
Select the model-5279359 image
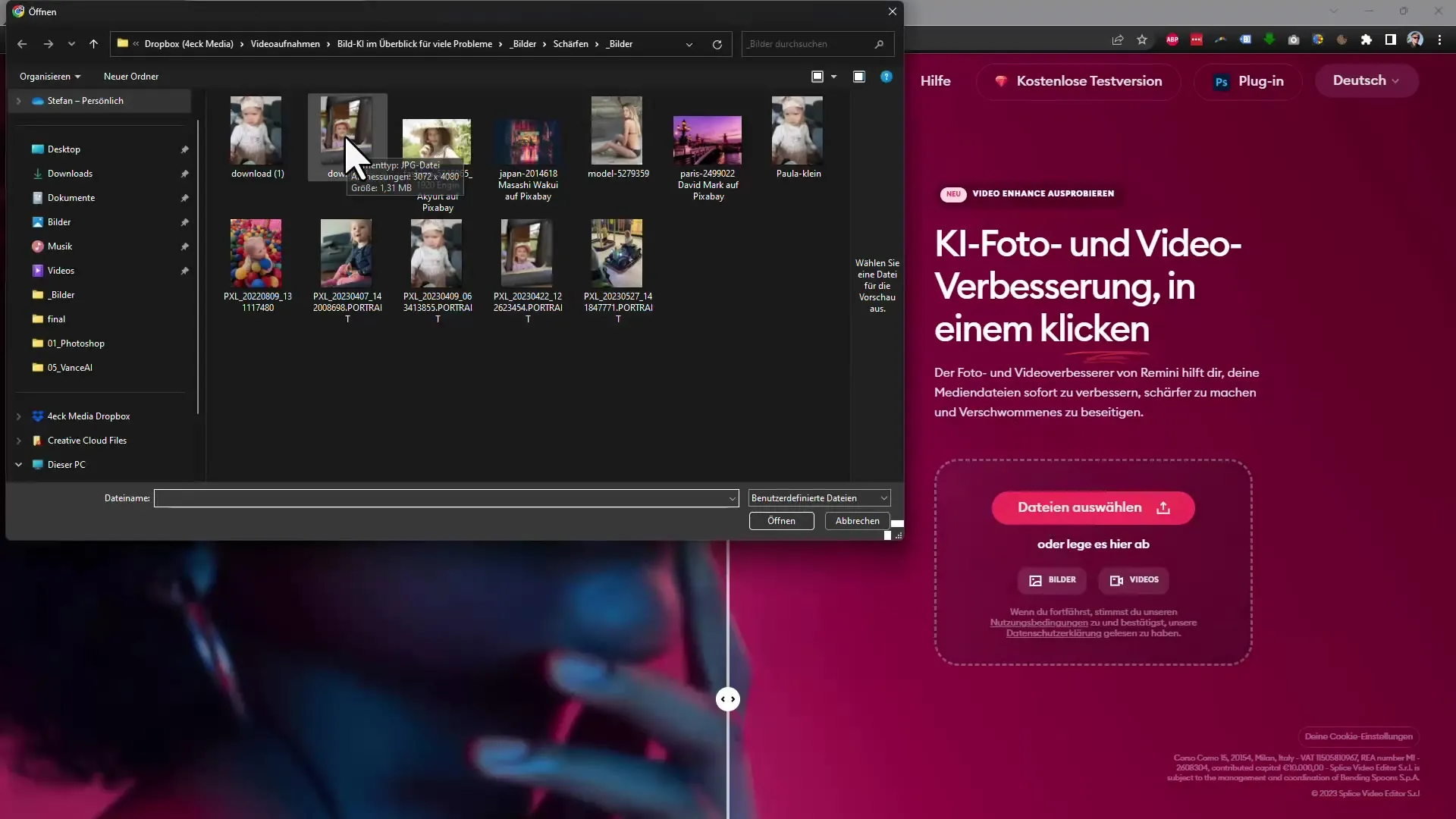point(618,138)
